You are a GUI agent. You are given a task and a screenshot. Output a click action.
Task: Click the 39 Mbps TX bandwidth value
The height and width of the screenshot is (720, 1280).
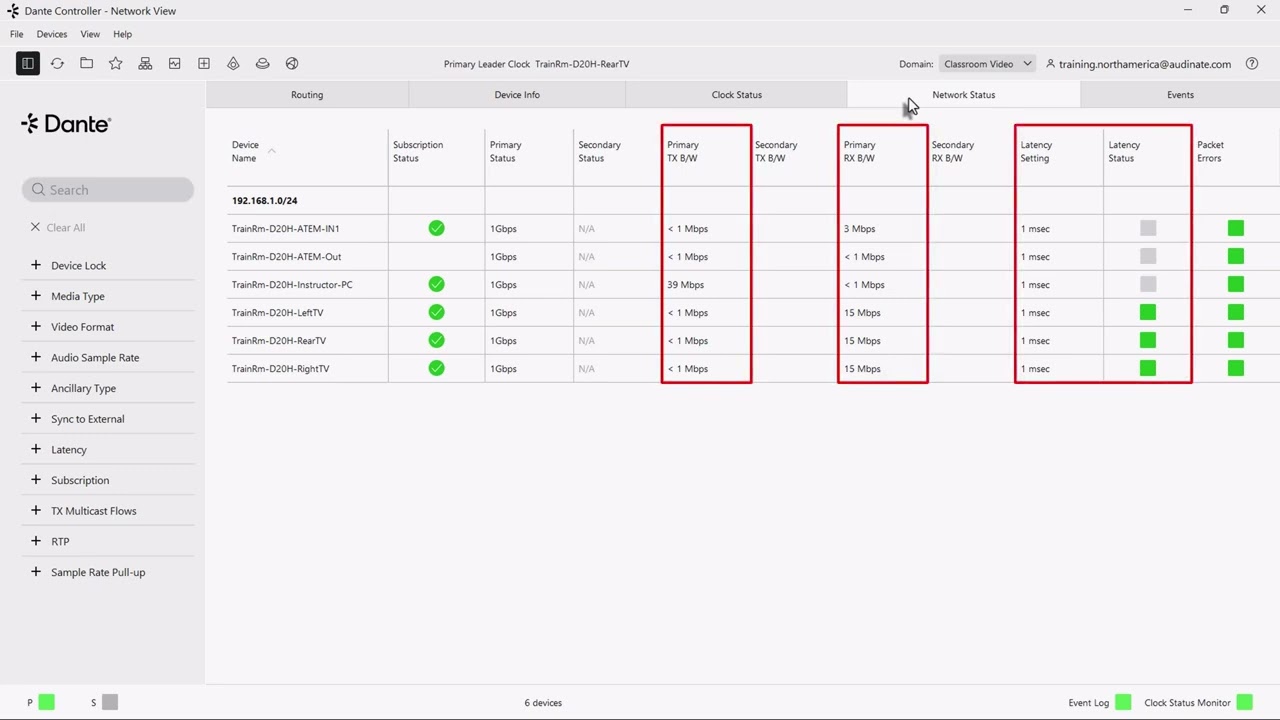click(686, 285)
